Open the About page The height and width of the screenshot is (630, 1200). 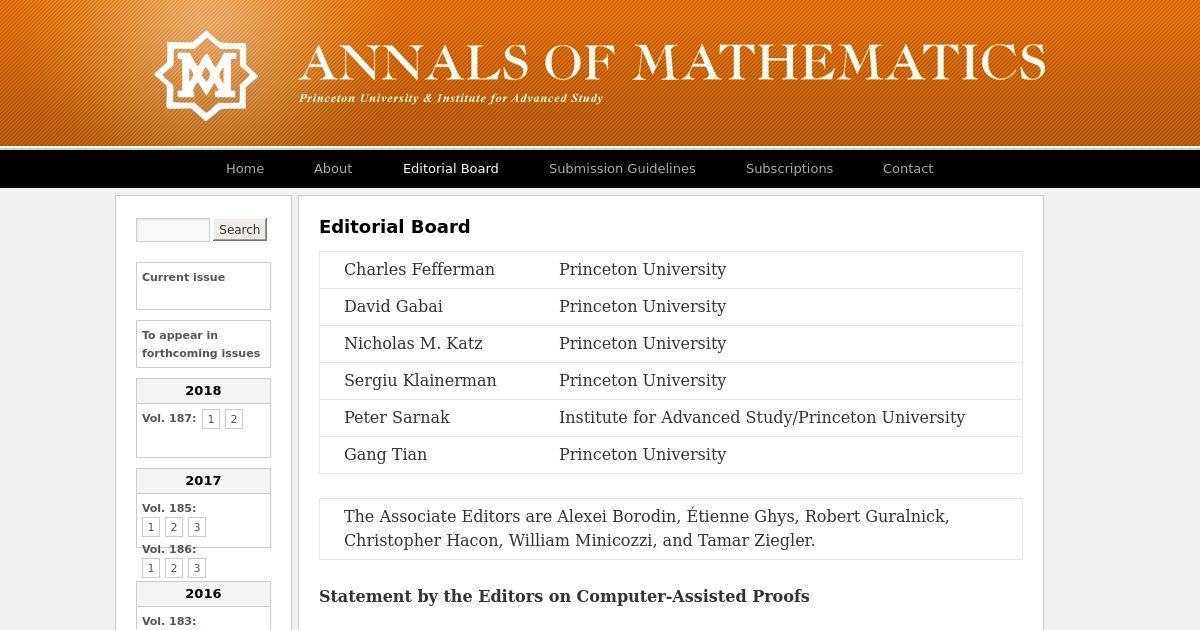333,169
